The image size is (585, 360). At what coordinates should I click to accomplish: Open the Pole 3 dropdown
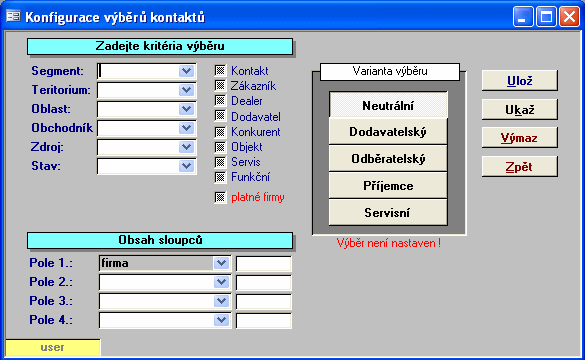tap(221, 301)
